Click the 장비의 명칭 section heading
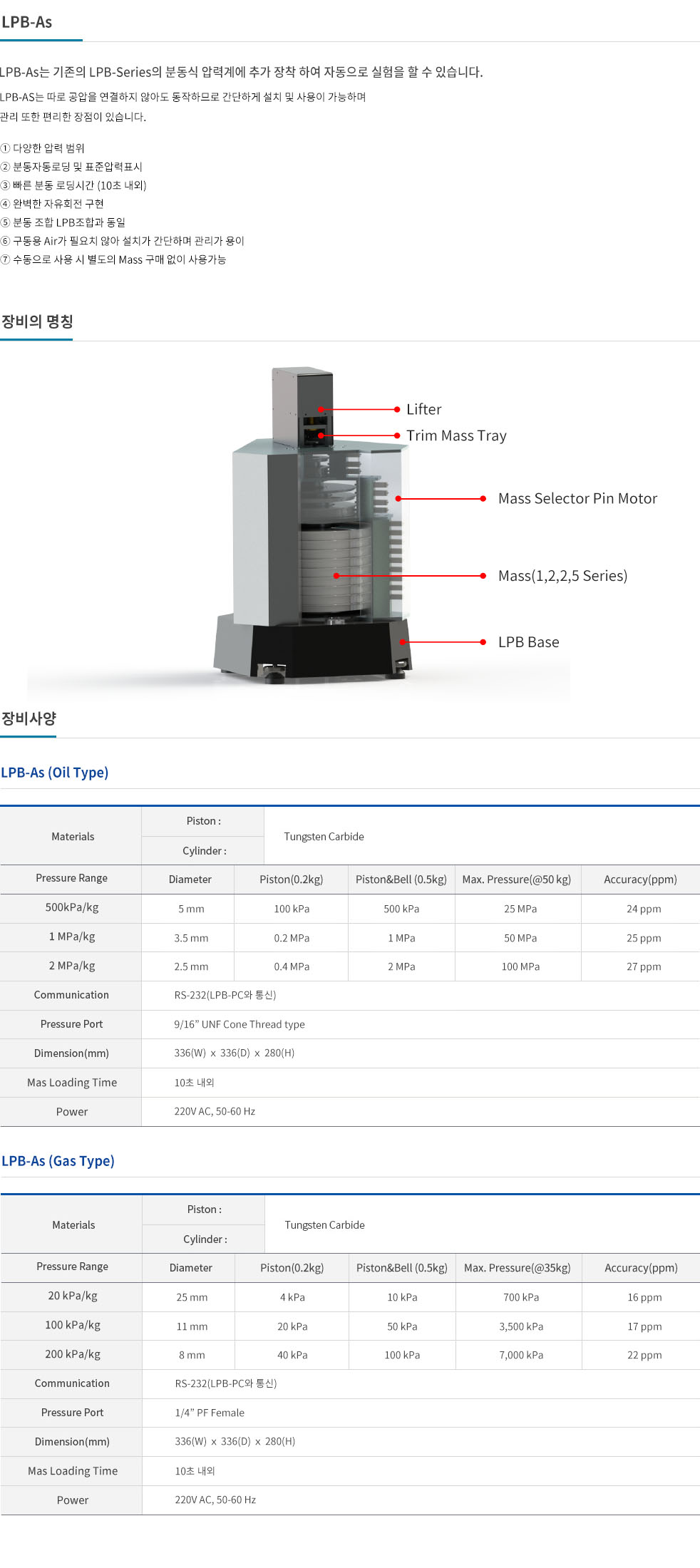 pos(37,321)
